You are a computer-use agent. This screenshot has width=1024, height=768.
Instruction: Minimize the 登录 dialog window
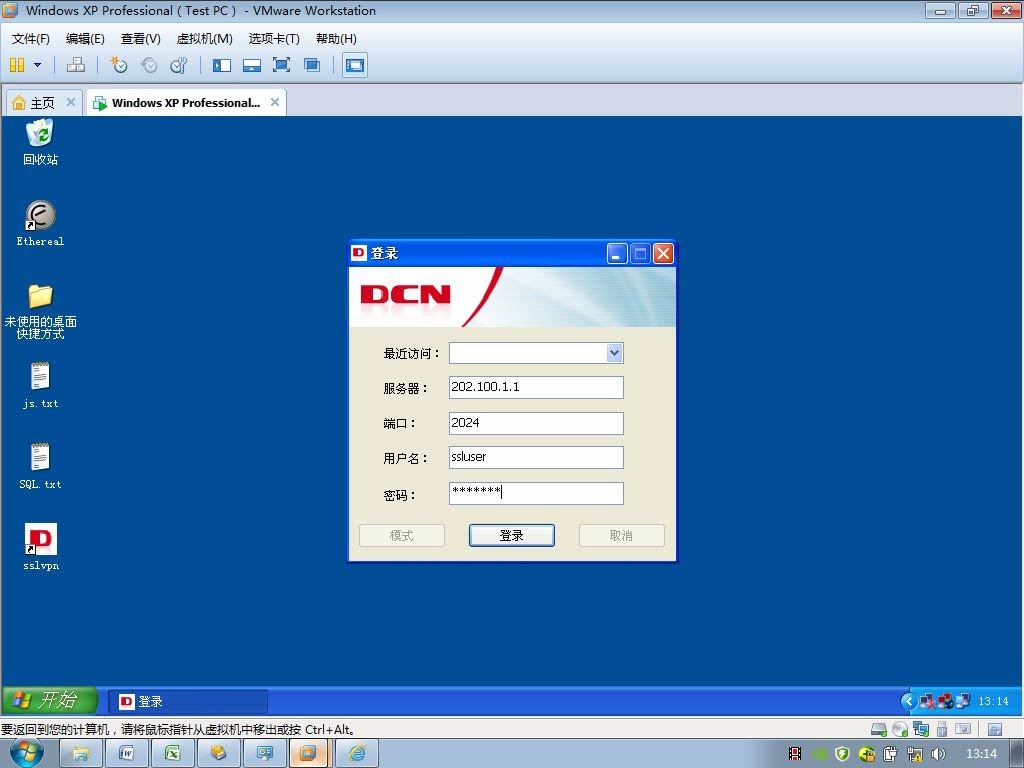pyautogui.click(x=617, y=253)
